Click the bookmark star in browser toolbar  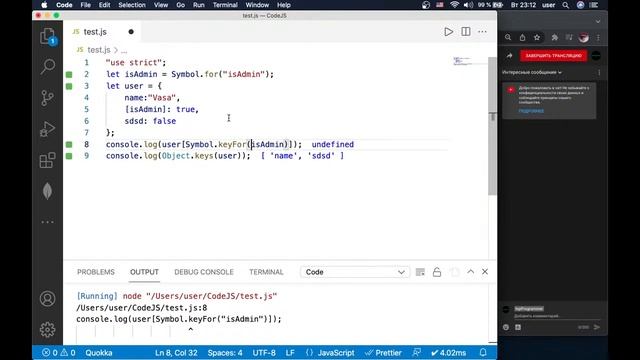click(x=537, y=38)
